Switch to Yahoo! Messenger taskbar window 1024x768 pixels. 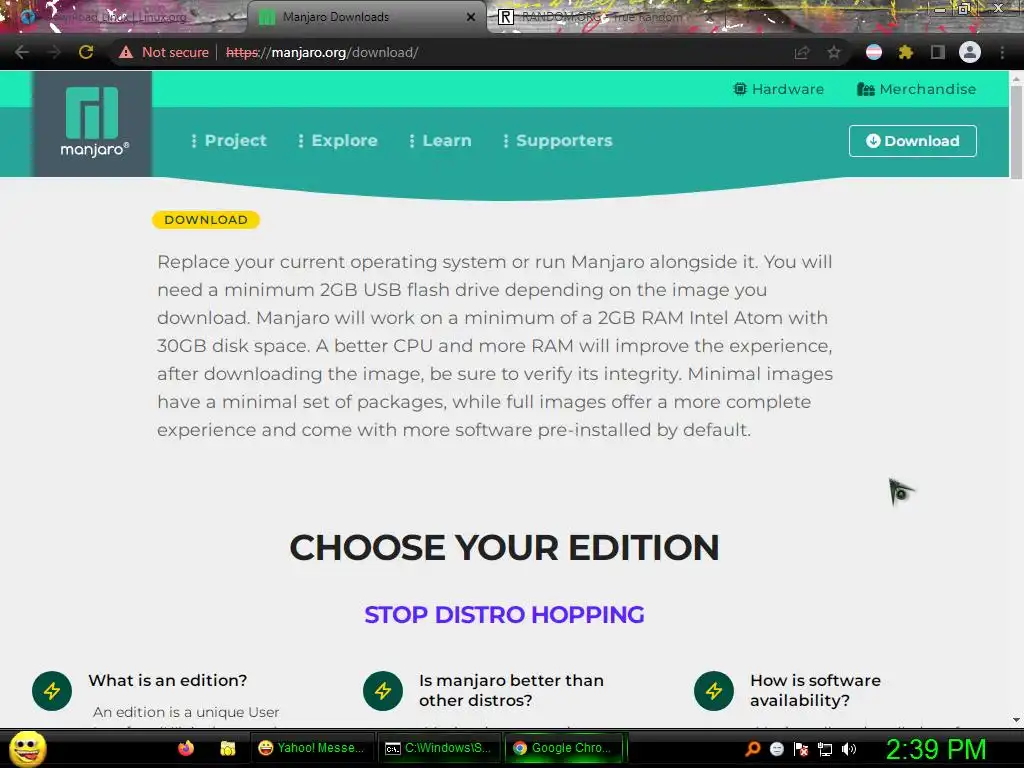[x=312, y=748]
